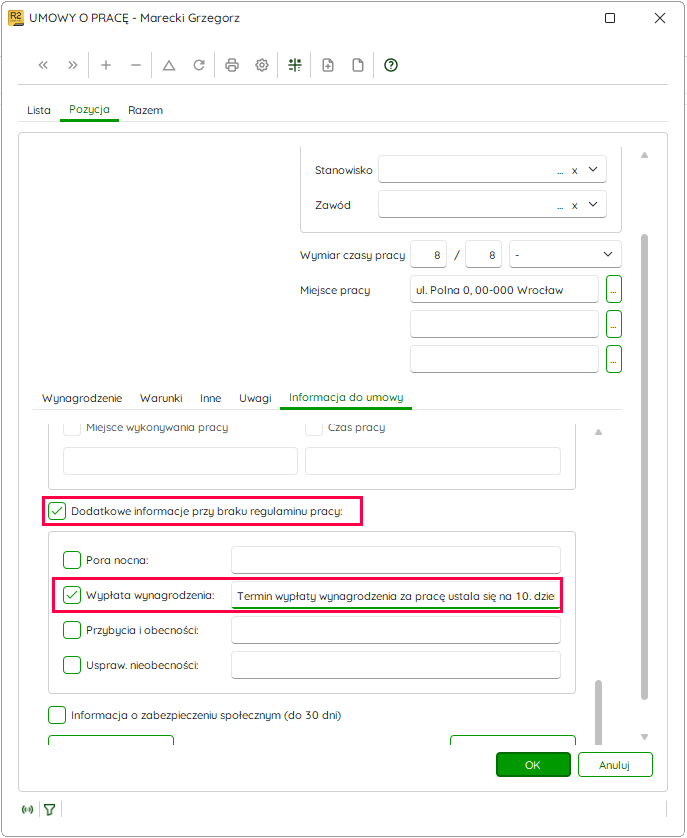
Task: Maximize the Umowy o pracę window
Action: (x=610, y=18)
